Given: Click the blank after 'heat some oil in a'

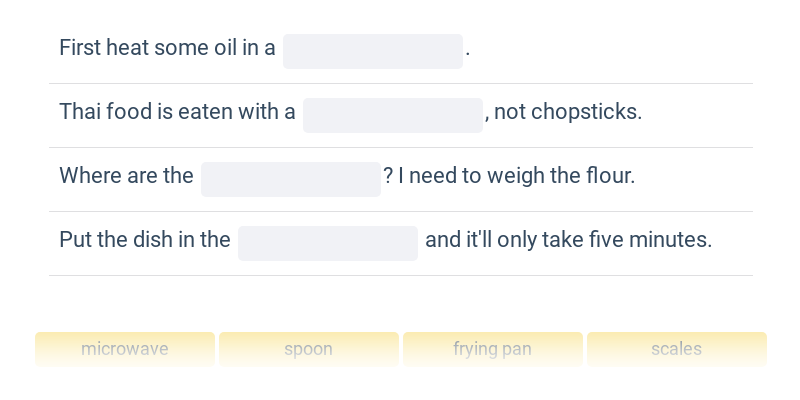Looking at the screenshot, I should (x=373, y=52).
